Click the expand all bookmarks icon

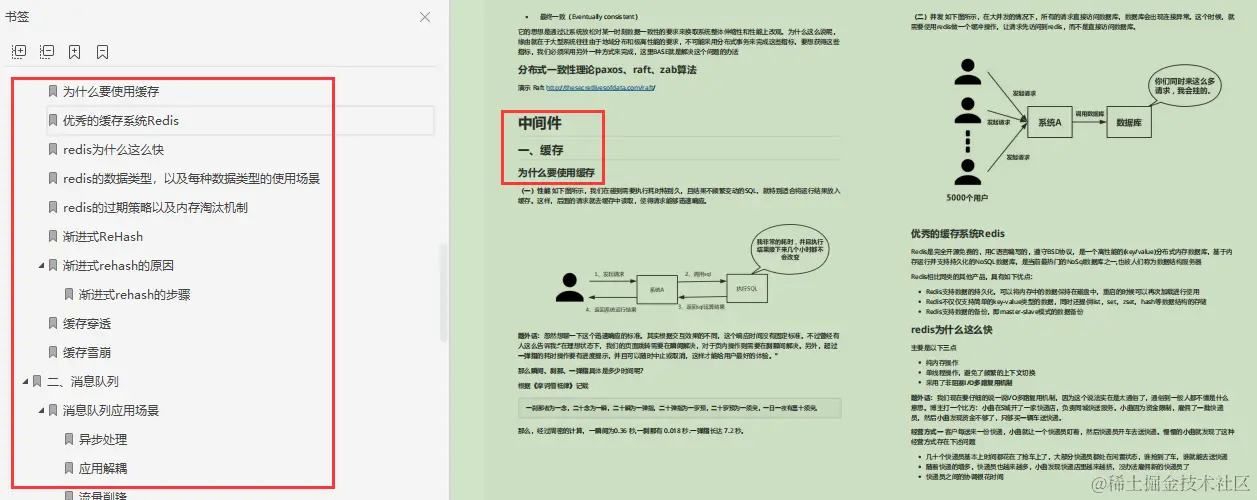19,51
